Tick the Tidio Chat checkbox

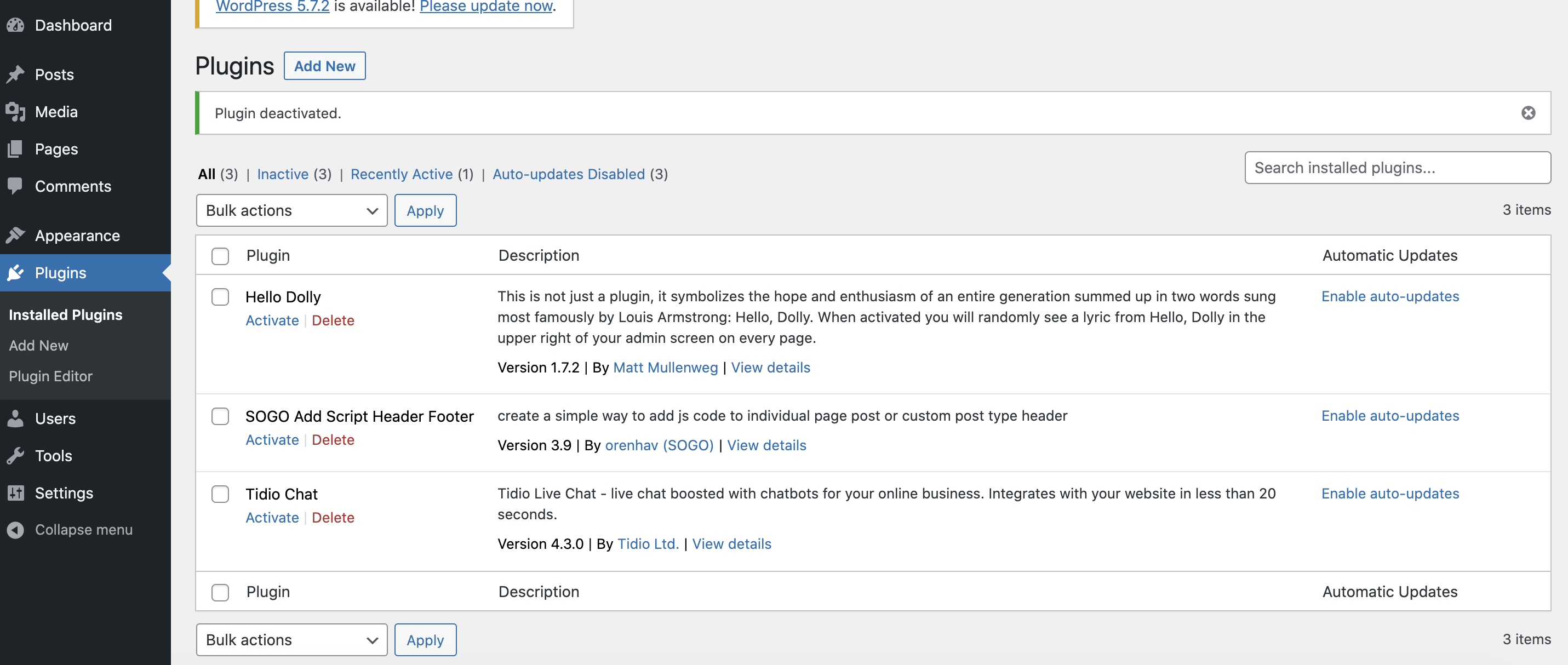(x=220, y=494)
